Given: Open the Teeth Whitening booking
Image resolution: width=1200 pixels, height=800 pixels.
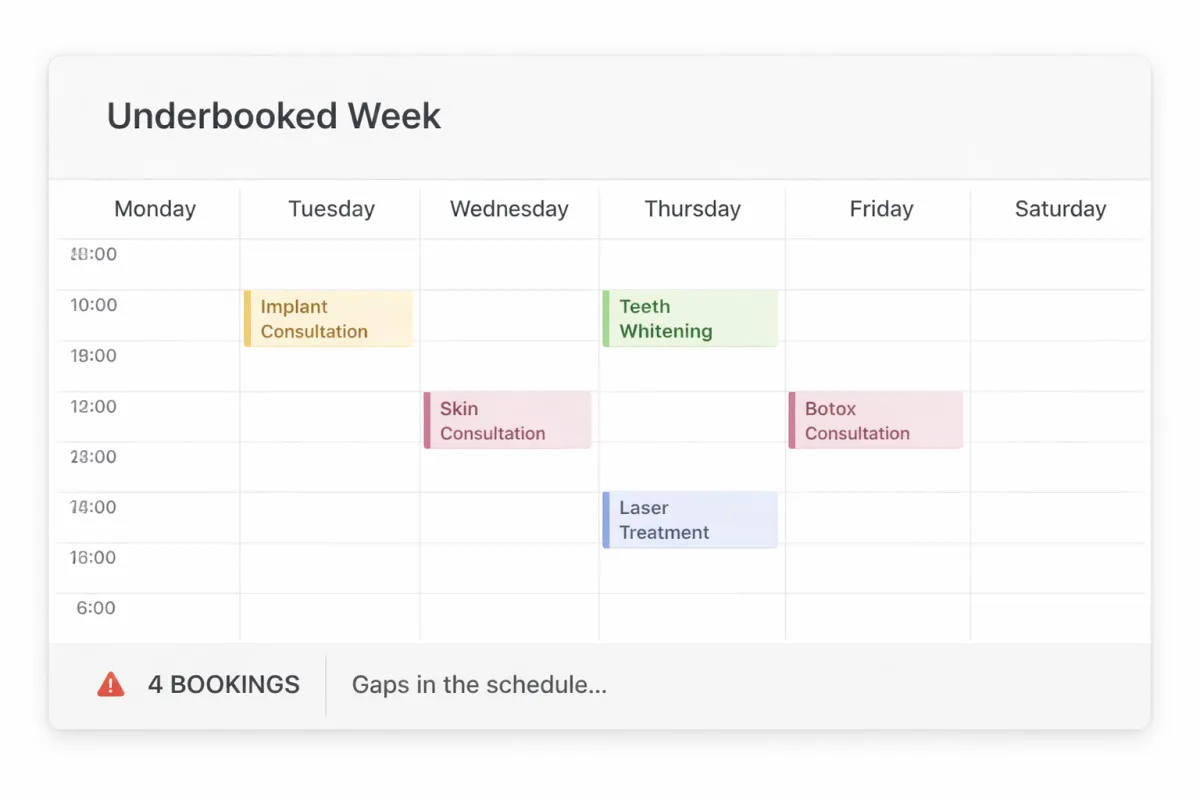Looking at the screenshot, I should point(690,319).
